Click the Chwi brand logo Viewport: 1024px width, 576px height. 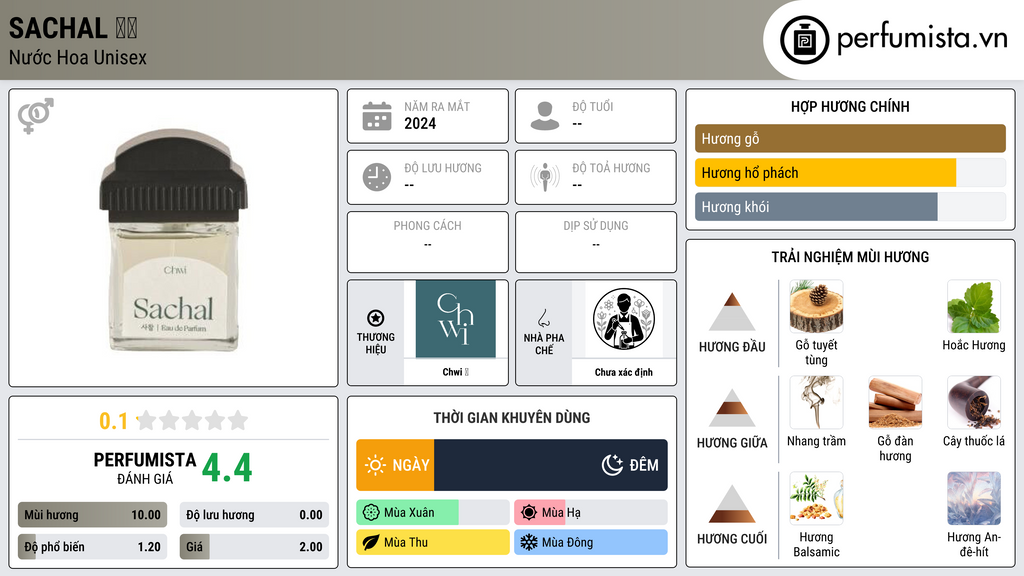point(456,319)
